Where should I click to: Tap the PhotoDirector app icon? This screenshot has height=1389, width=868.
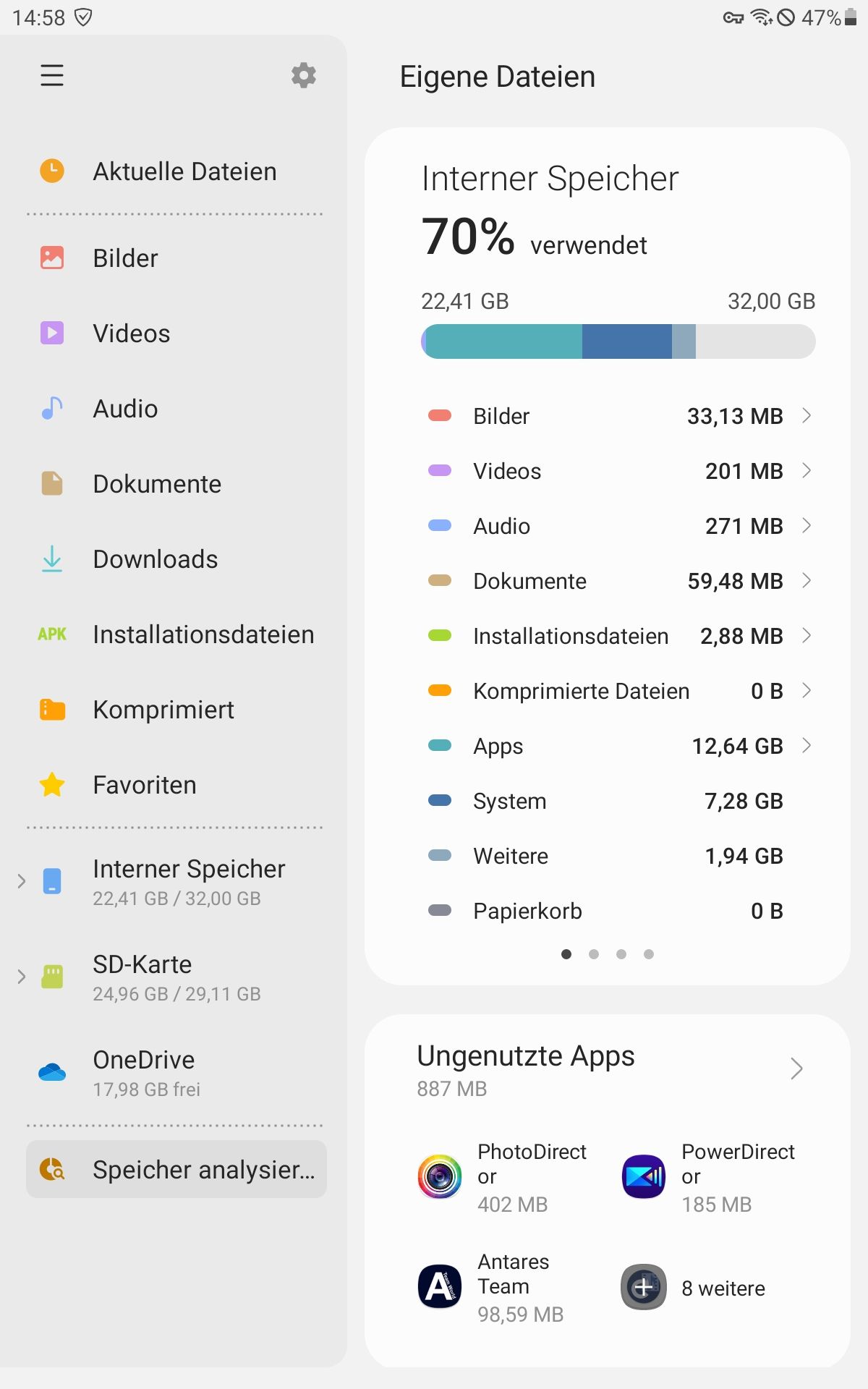pos(440,1176)
